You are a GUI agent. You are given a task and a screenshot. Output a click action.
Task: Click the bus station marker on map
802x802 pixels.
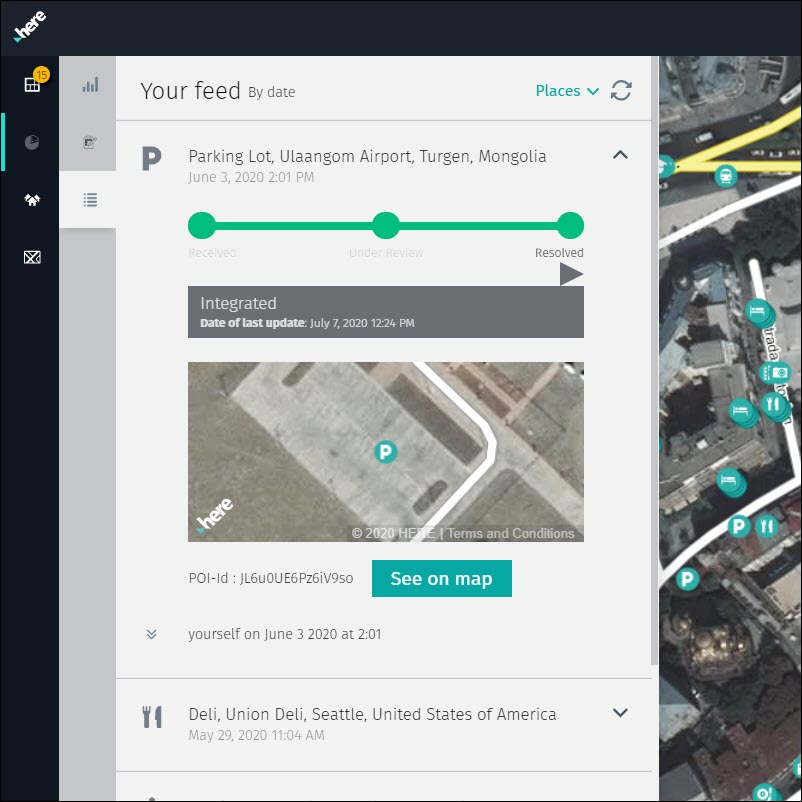pyautogui.click(x=725, y=176)
